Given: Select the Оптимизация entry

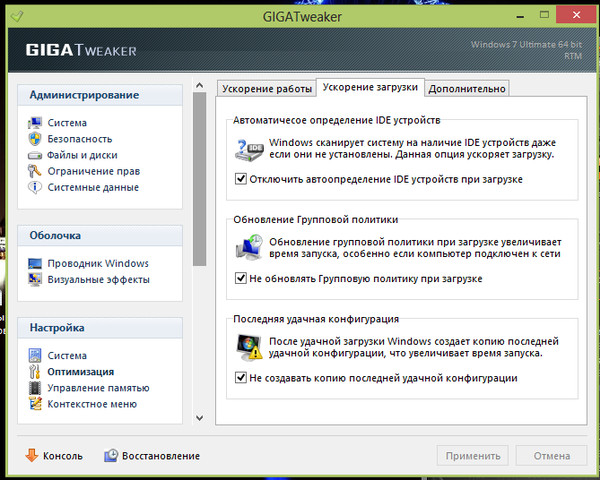Looking at the screenshot, I should [x=81, y=372].
